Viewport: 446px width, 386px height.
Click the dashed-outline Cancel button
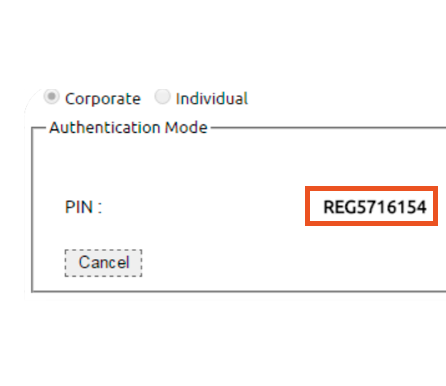click(x=103, y=263)
